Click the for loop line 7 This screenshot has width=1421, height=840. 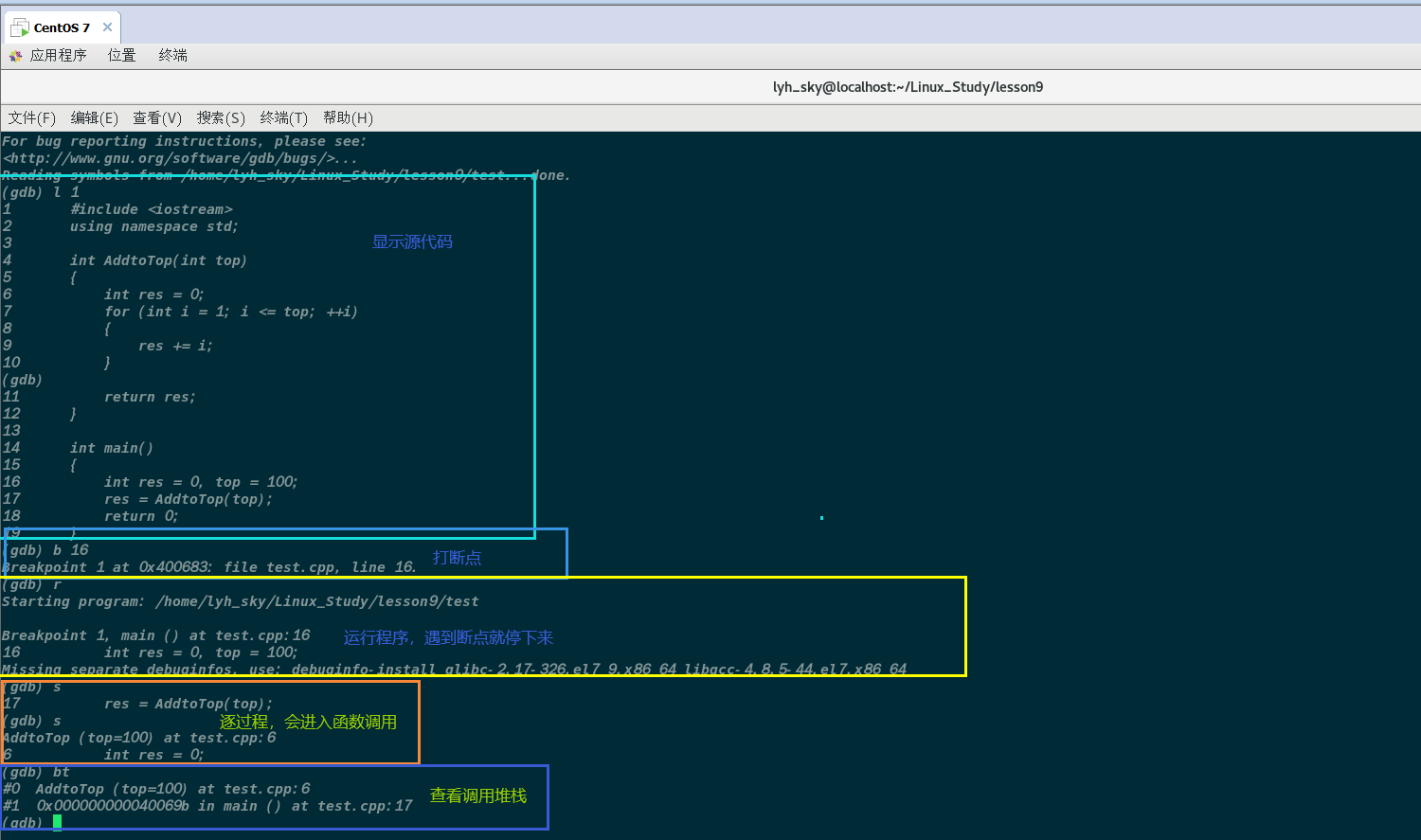(231, 312)
